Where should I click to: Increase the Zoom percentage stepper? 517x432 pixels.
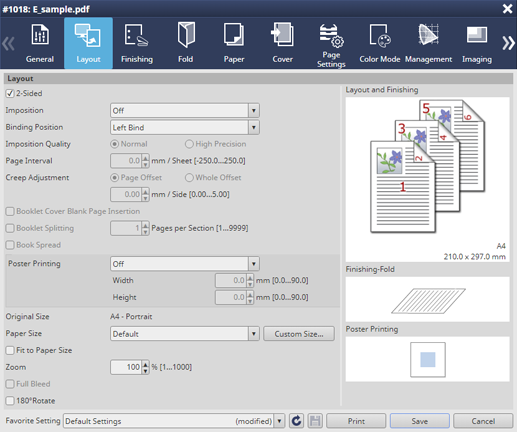(x=145, y=364)
